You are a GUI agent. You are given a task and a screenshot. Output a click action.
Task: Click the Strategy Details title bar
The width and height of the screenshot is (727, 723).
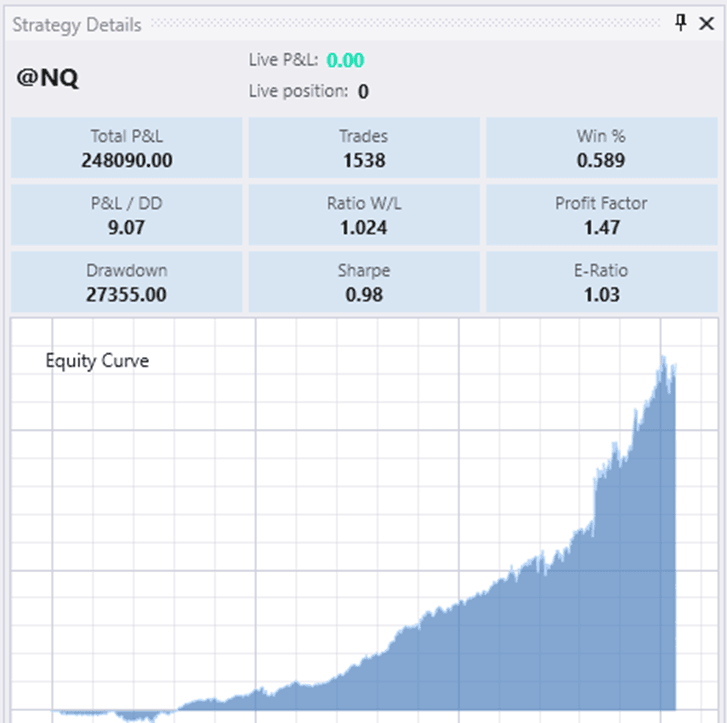click(x=300, y=24)
